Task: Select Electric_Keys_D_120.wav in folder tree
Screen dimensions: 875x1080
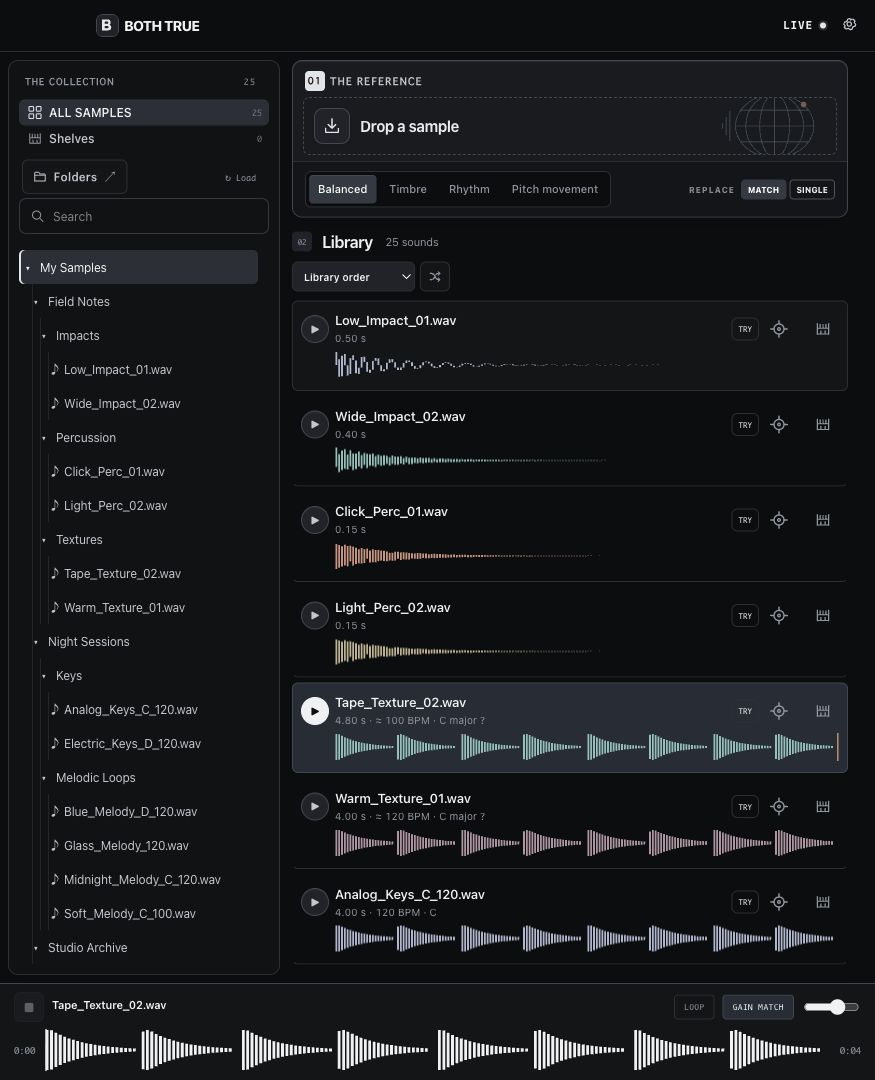Action: coord(132,744)
